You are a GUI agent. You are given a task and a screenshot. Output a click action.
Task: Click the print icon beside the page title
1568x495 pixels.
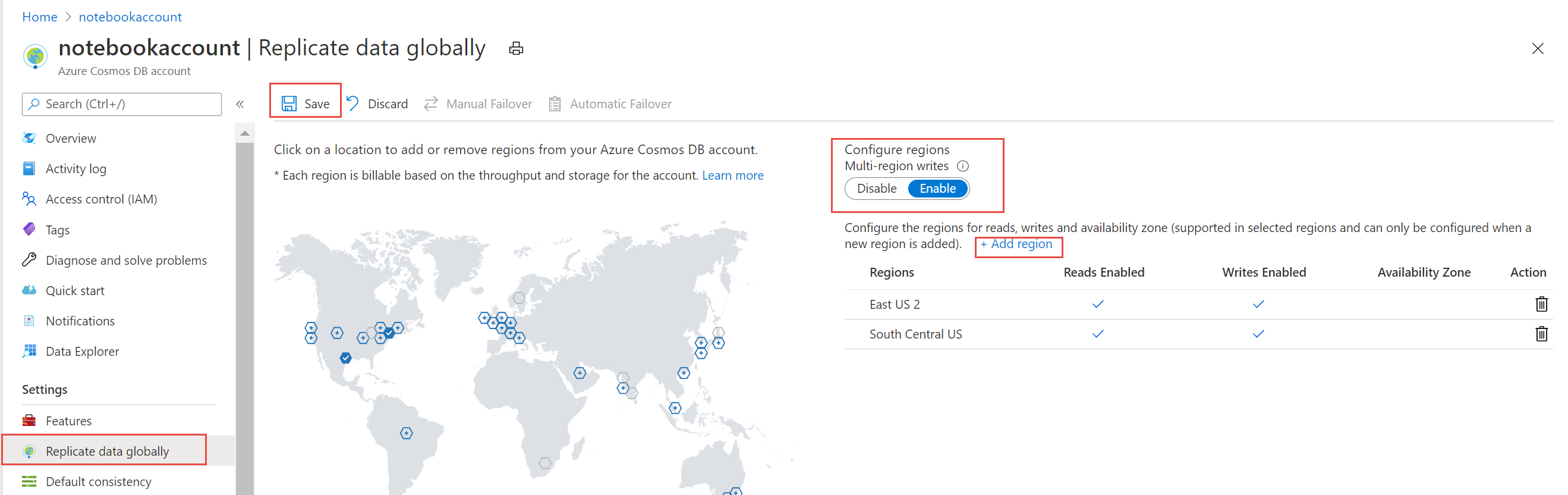pyautogui.click(x=516, y=49)
